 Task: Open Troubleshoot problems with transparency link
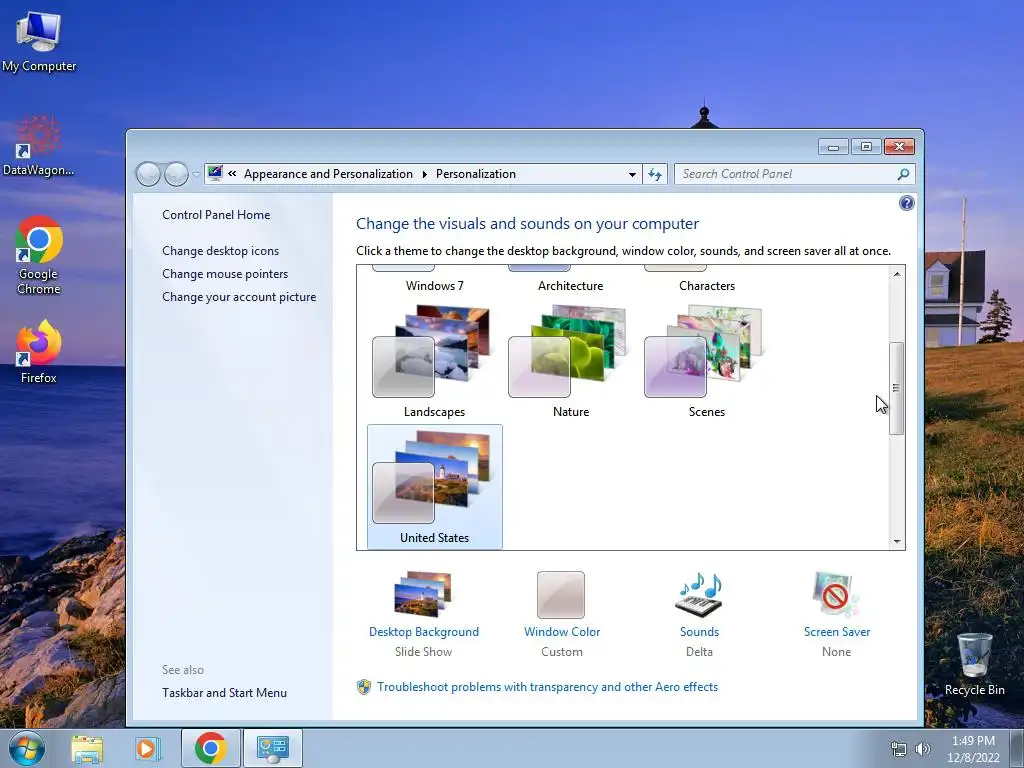[547, 687]
